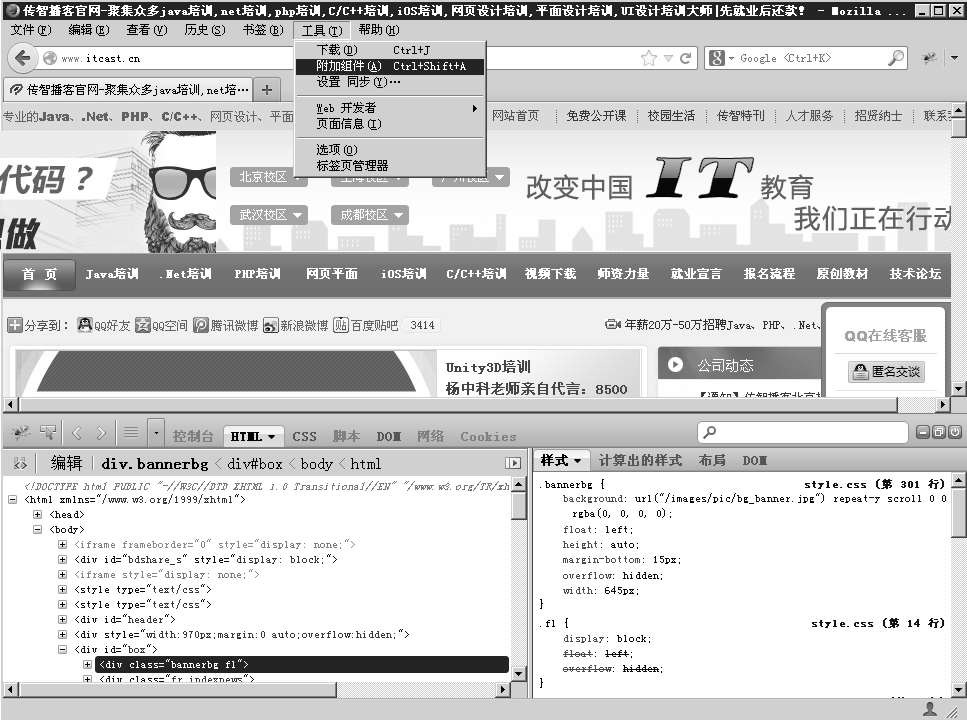Switch to the 计算出的样式 side tab
The image size is (967, 720).
click(x=640, y=460)
